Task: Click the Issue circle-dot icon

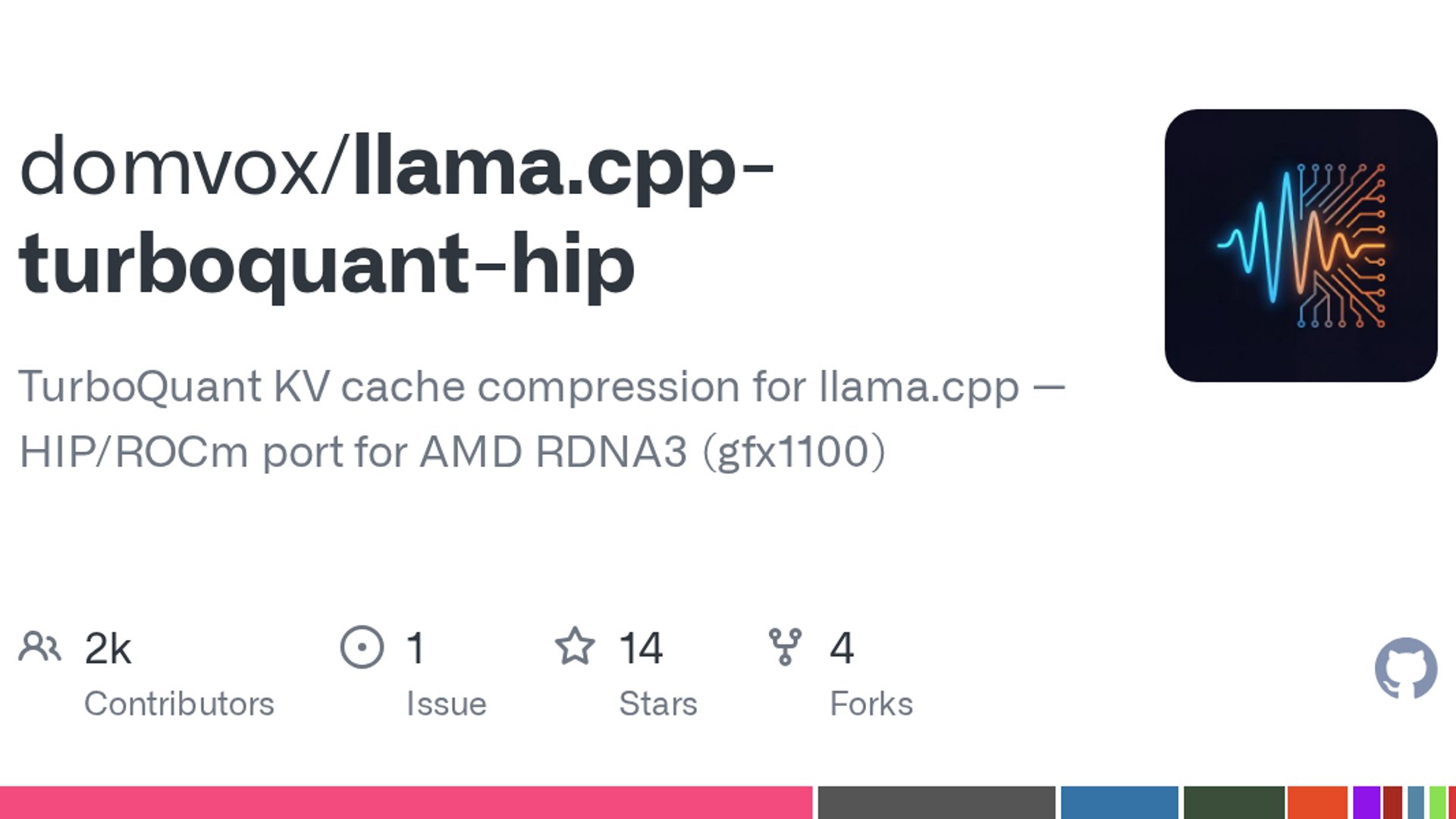Action: click(x=362, y=647)
